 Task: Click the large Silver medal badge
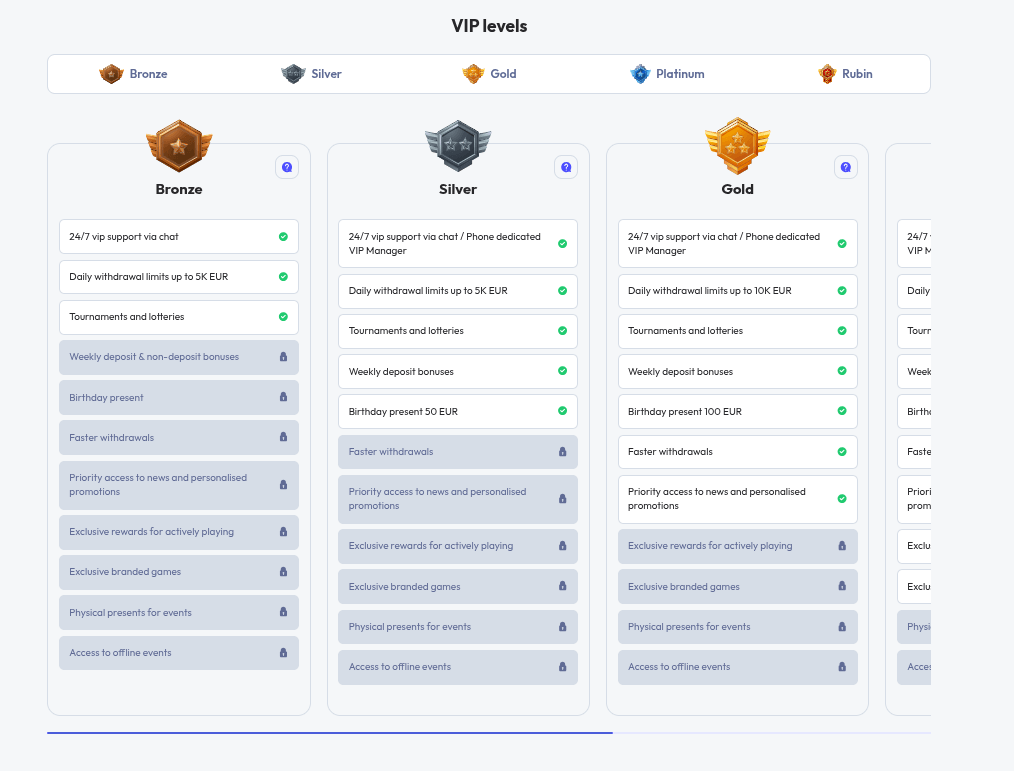tap(458, 146)
